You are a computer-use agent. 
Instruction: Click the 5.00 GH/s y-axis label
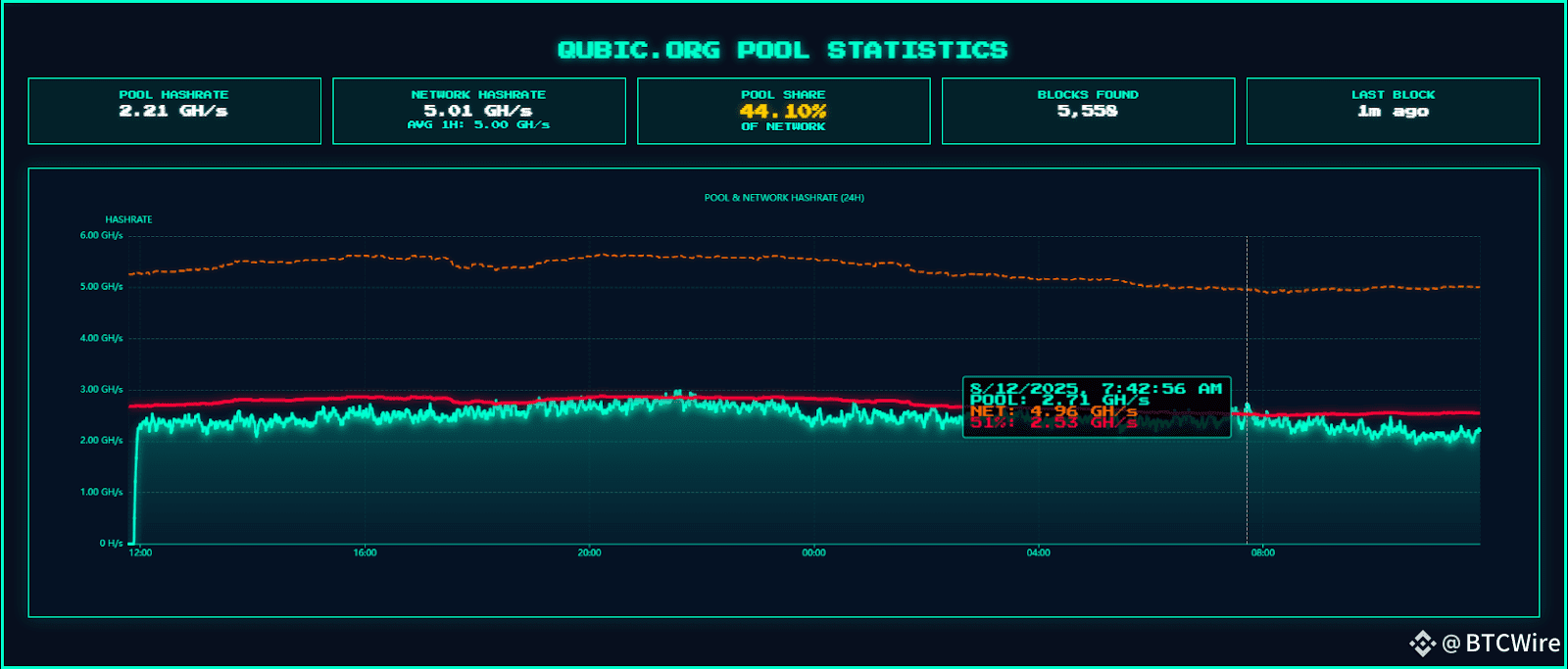point(101,287)
